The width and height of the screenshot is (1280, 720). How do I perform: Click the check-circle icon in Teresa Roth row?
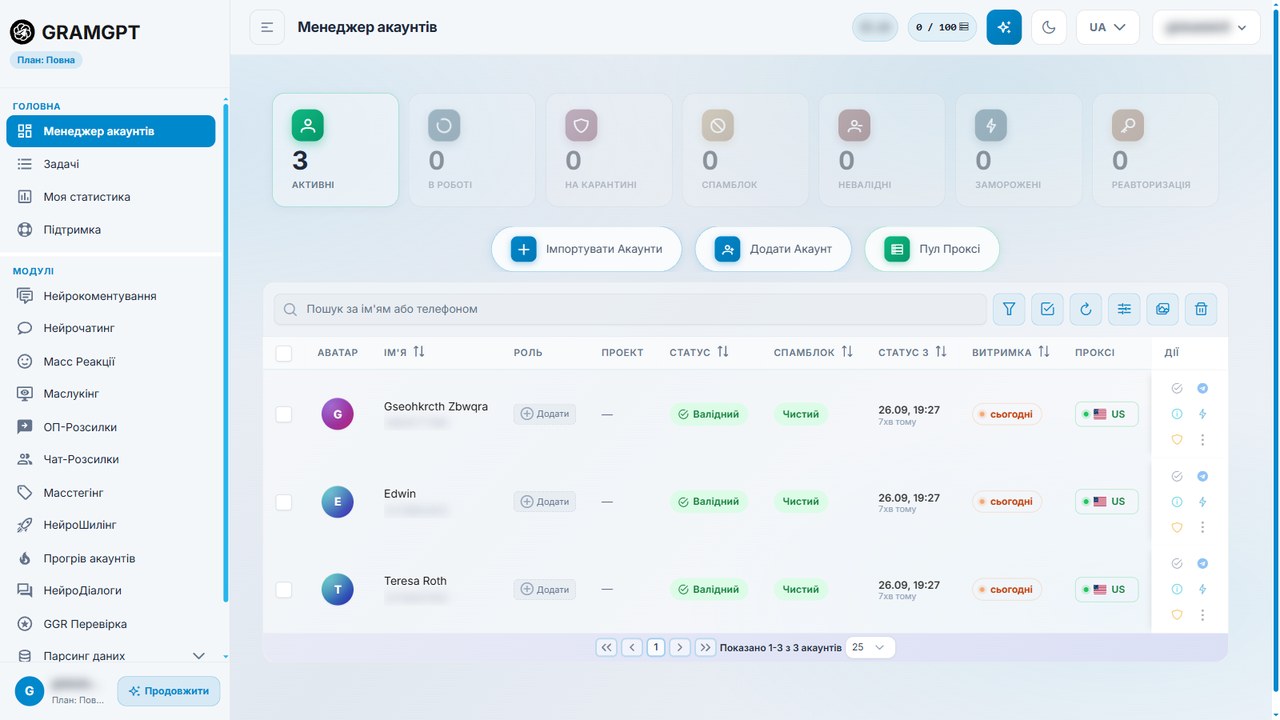pos(1177,564)
